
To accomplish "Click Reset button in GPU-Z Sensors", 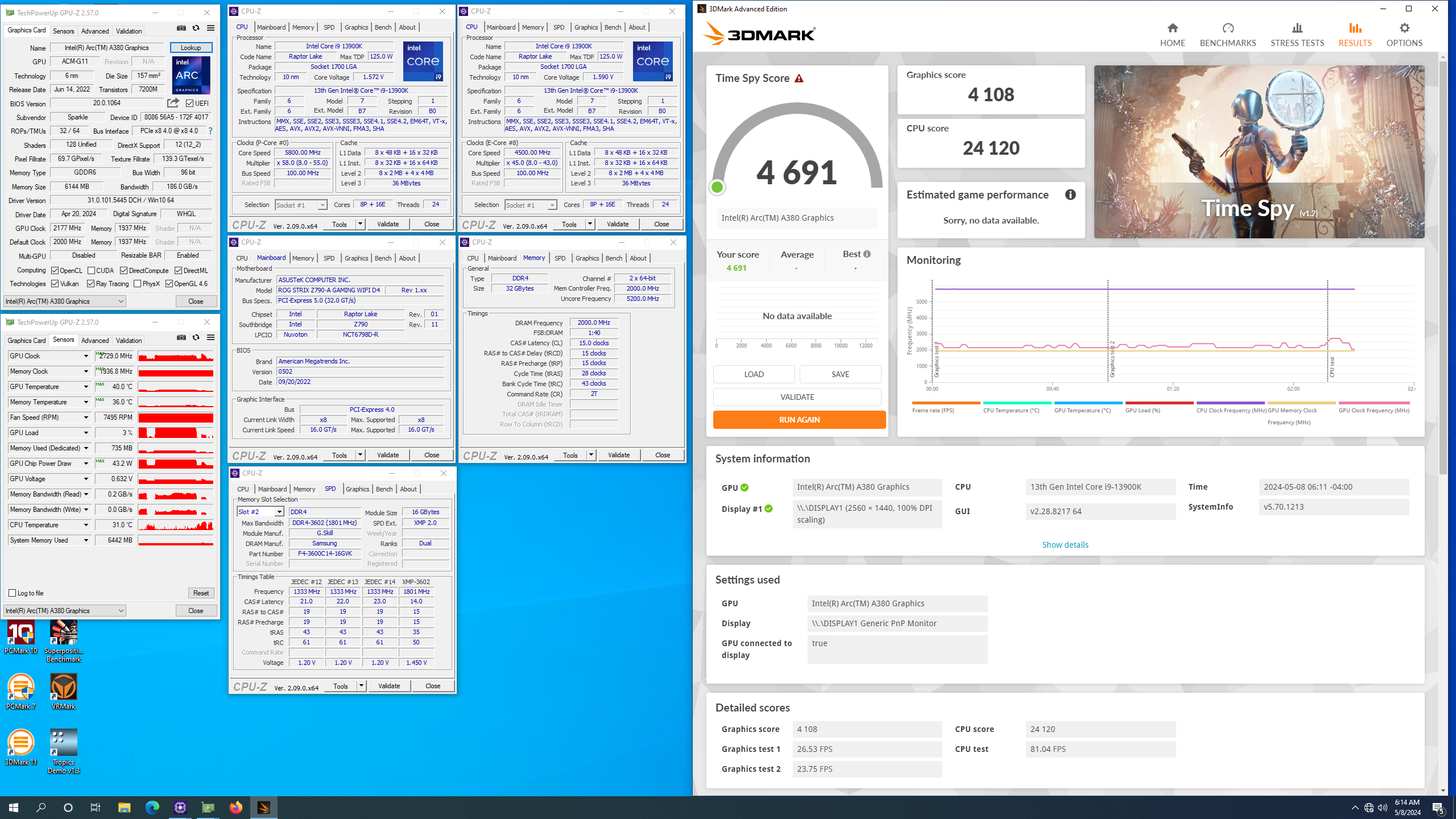I will click(201, 593).
